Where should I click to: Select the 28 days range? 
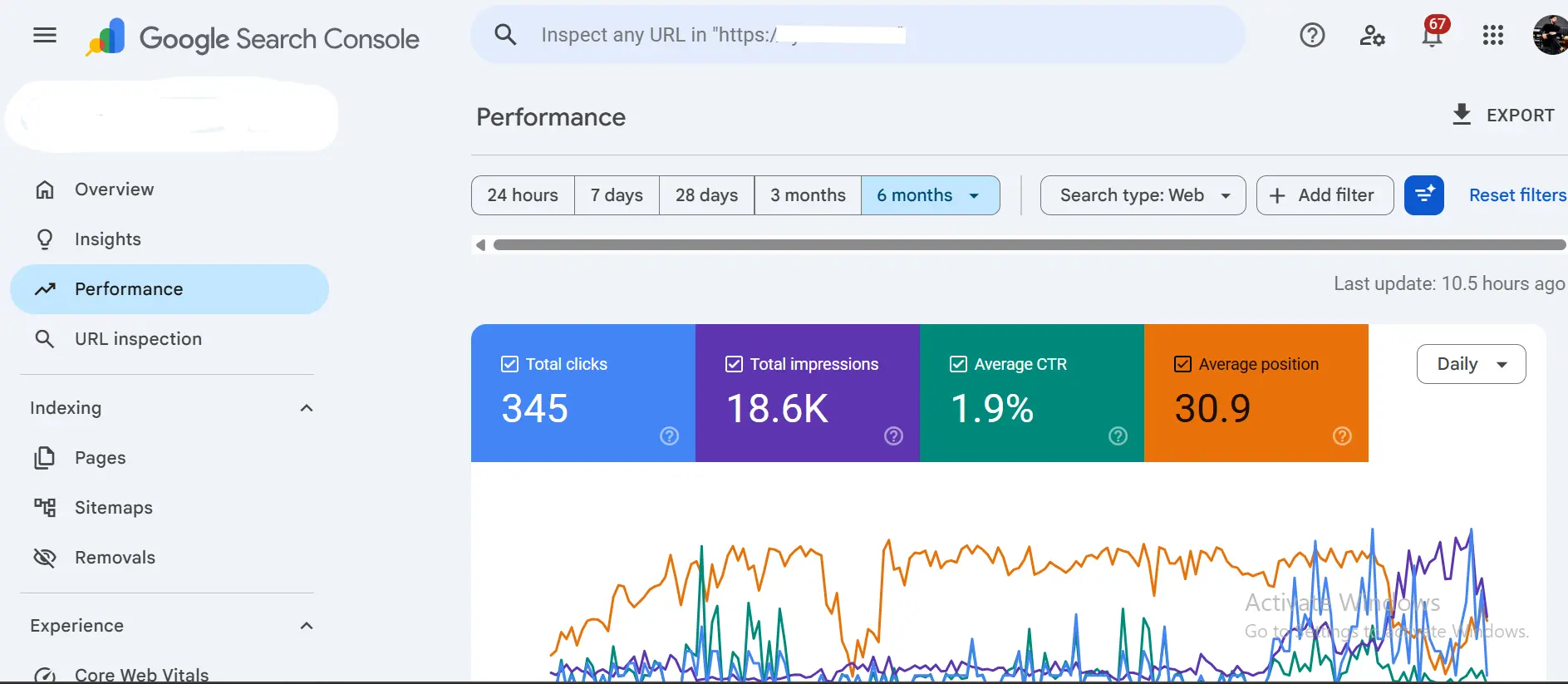(x=706, y=195)
